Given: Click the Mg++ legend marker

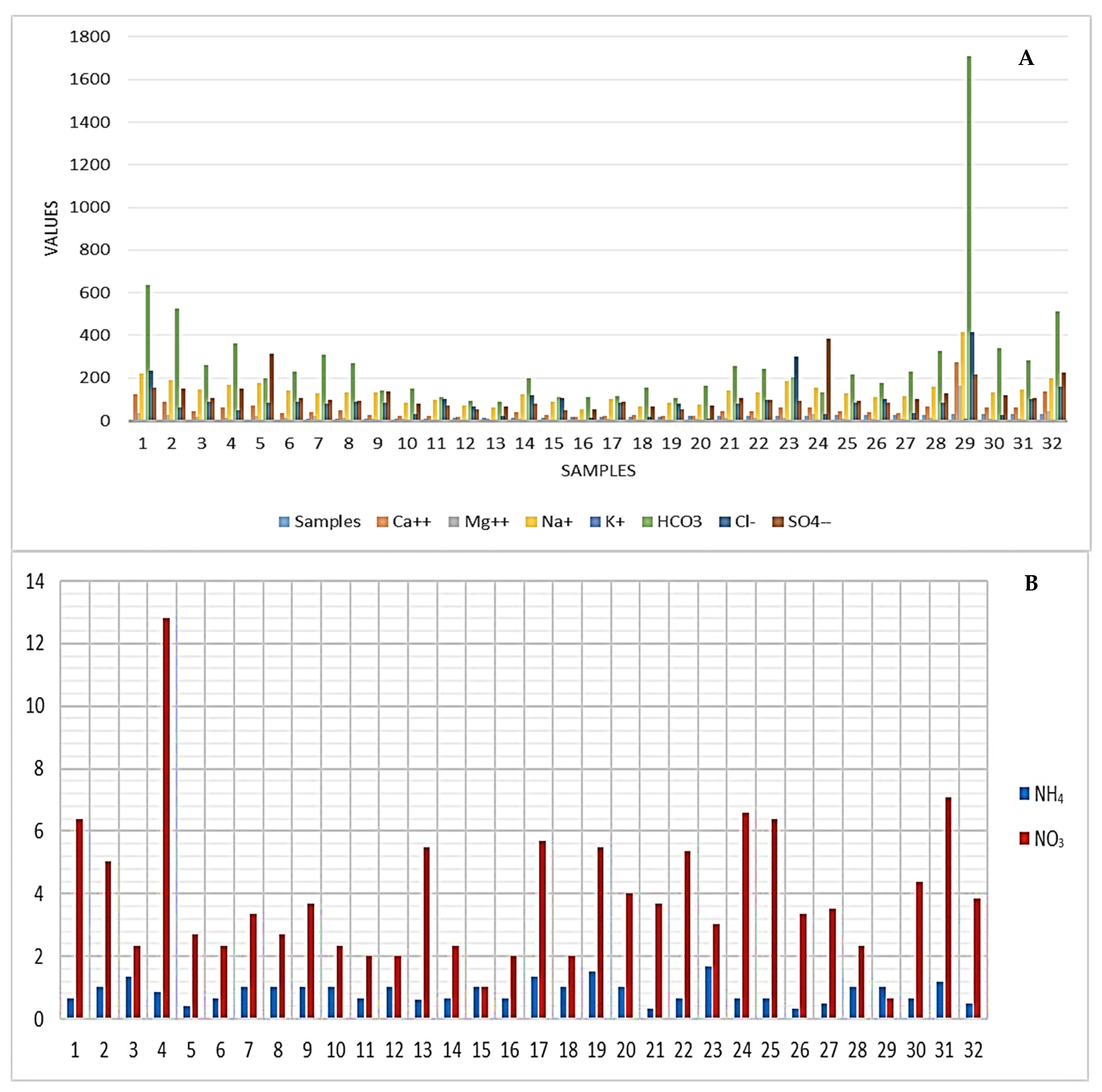Looking at the screenshot, I should click(454, 522).
